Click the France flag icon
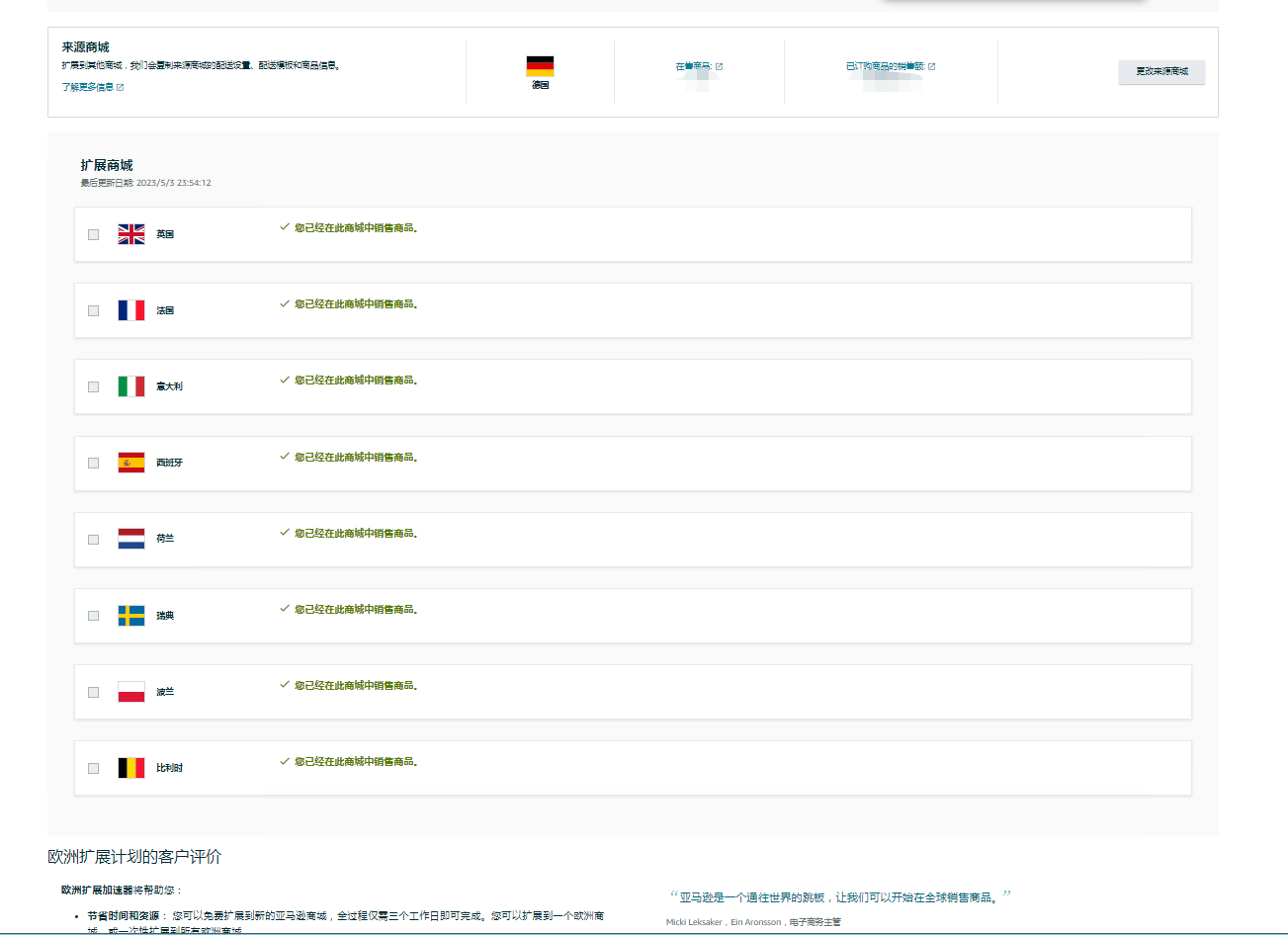 pyautogui.click(x=131, y=310)
